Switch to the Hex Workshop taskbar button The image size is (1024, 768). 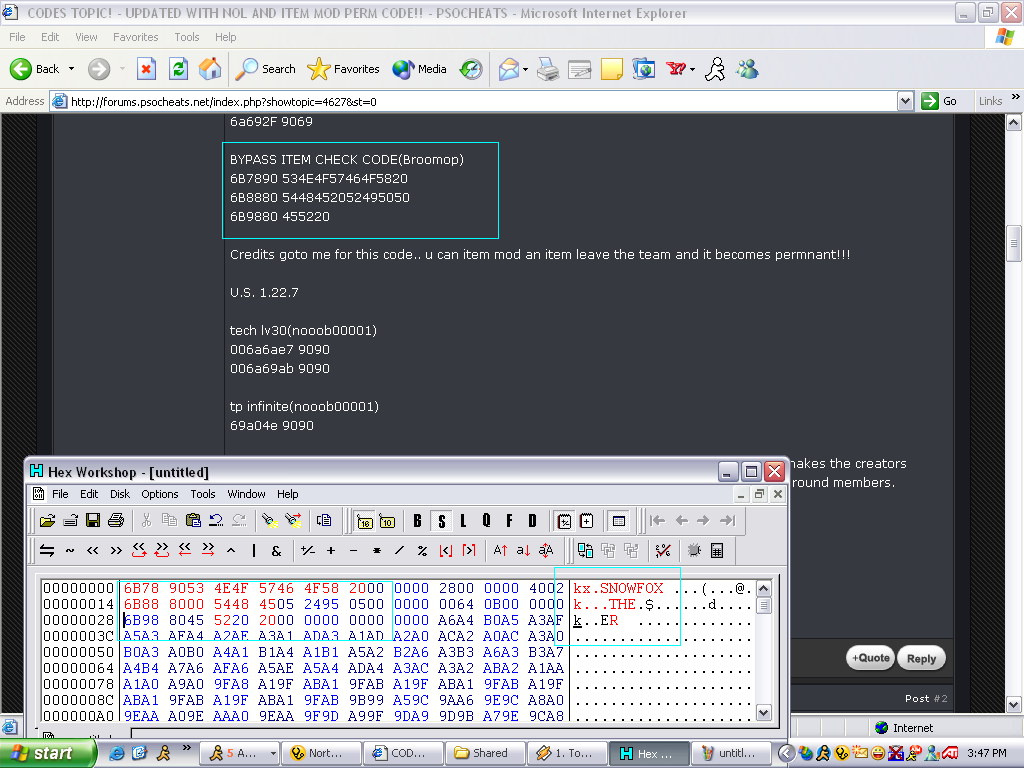(x=649, y=753)
